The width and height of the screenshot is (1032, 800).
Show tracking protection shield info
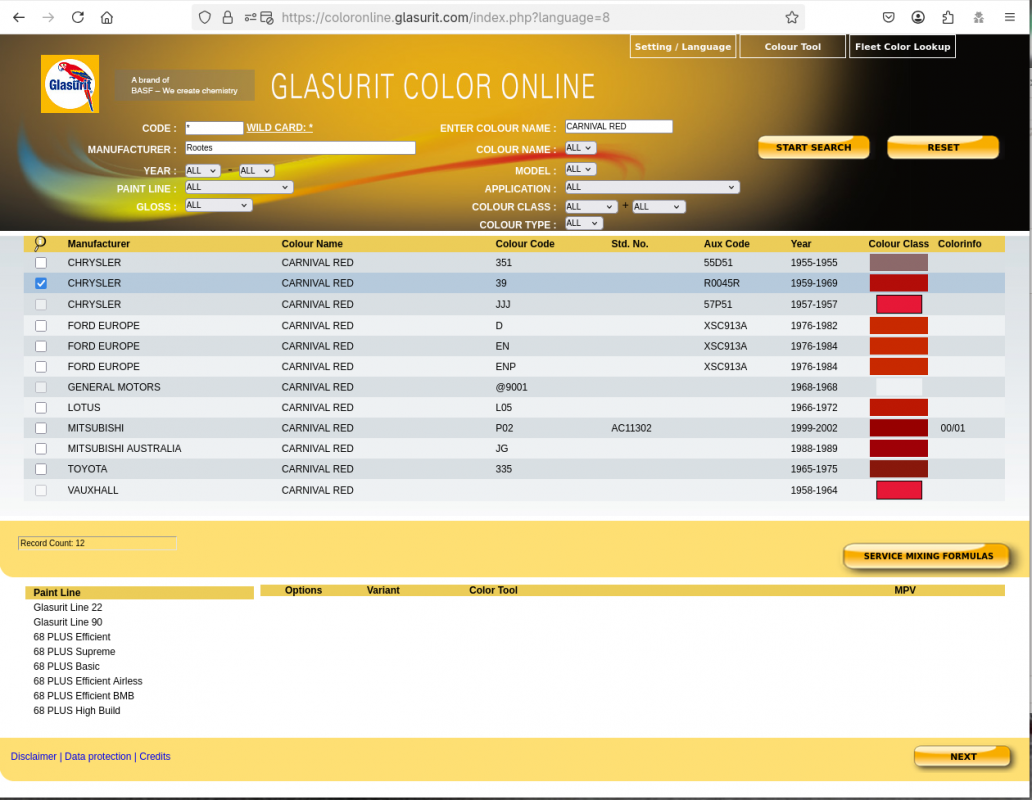[205, 18]
